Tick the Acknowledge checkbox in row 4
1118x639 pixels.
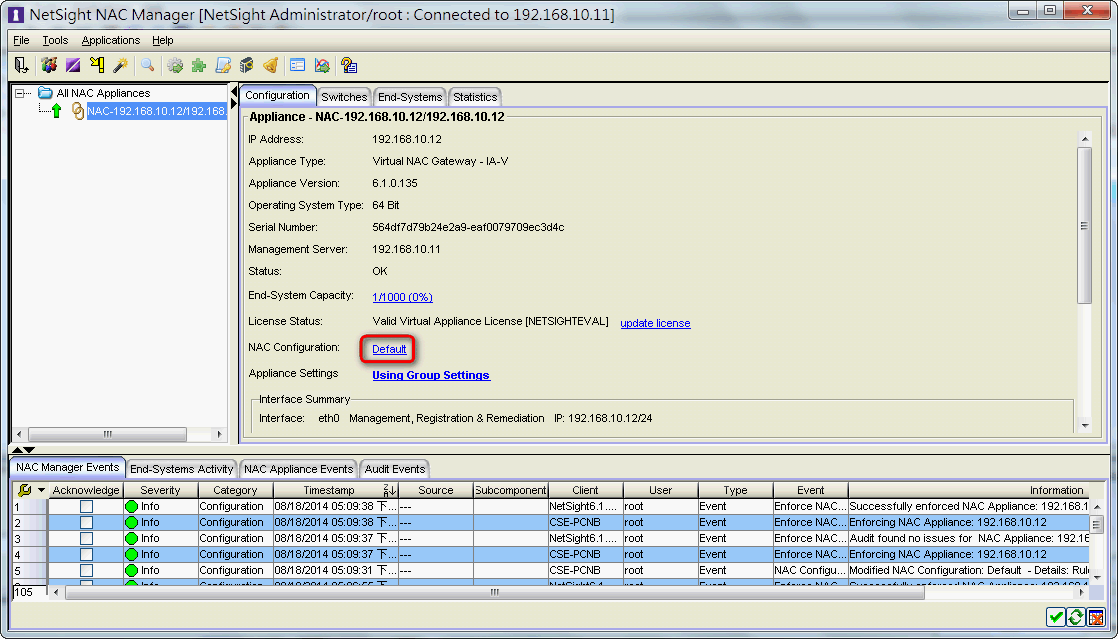click(x=86, y=554)
